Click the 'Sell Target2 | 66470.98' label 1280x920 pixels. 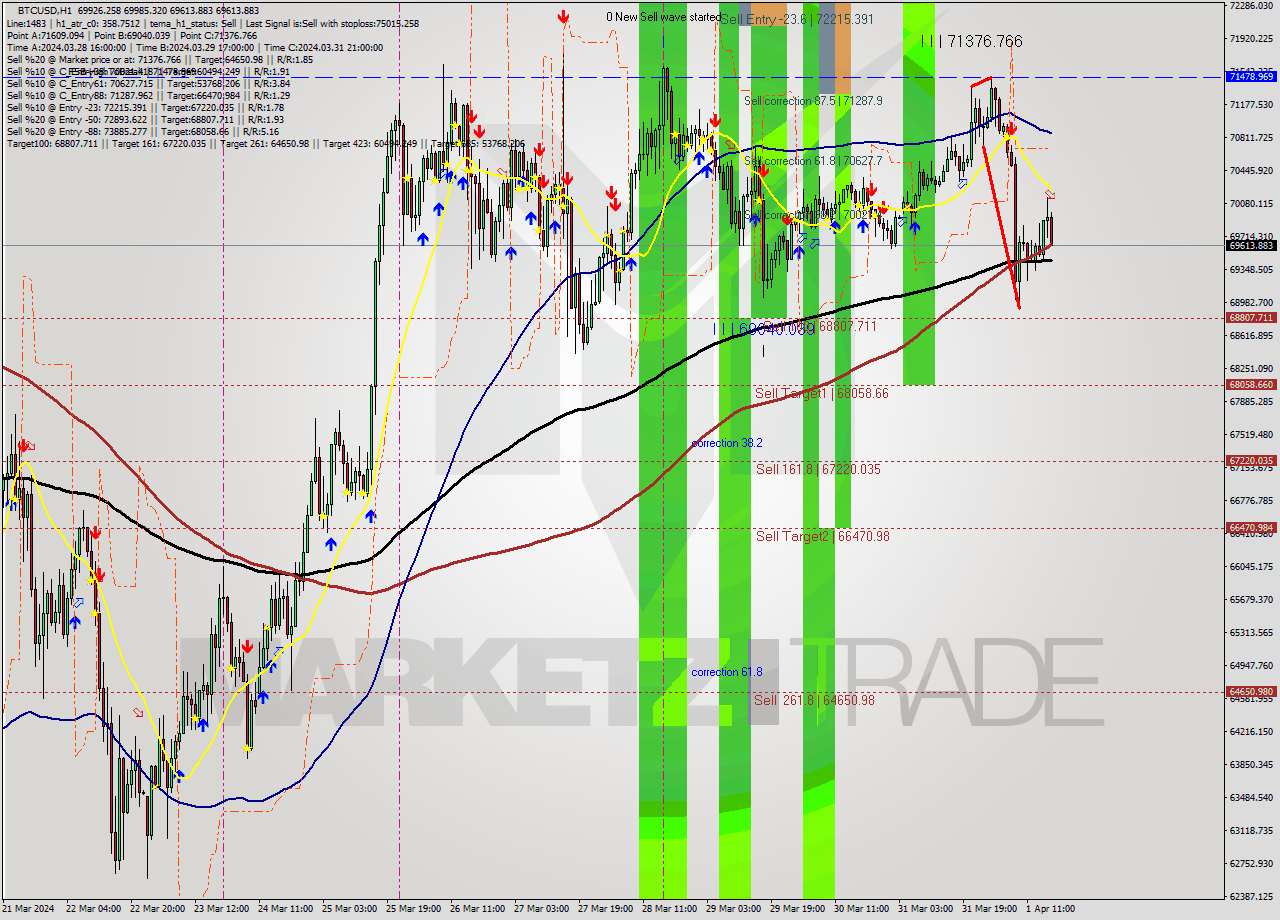click(x=822, y=537)
